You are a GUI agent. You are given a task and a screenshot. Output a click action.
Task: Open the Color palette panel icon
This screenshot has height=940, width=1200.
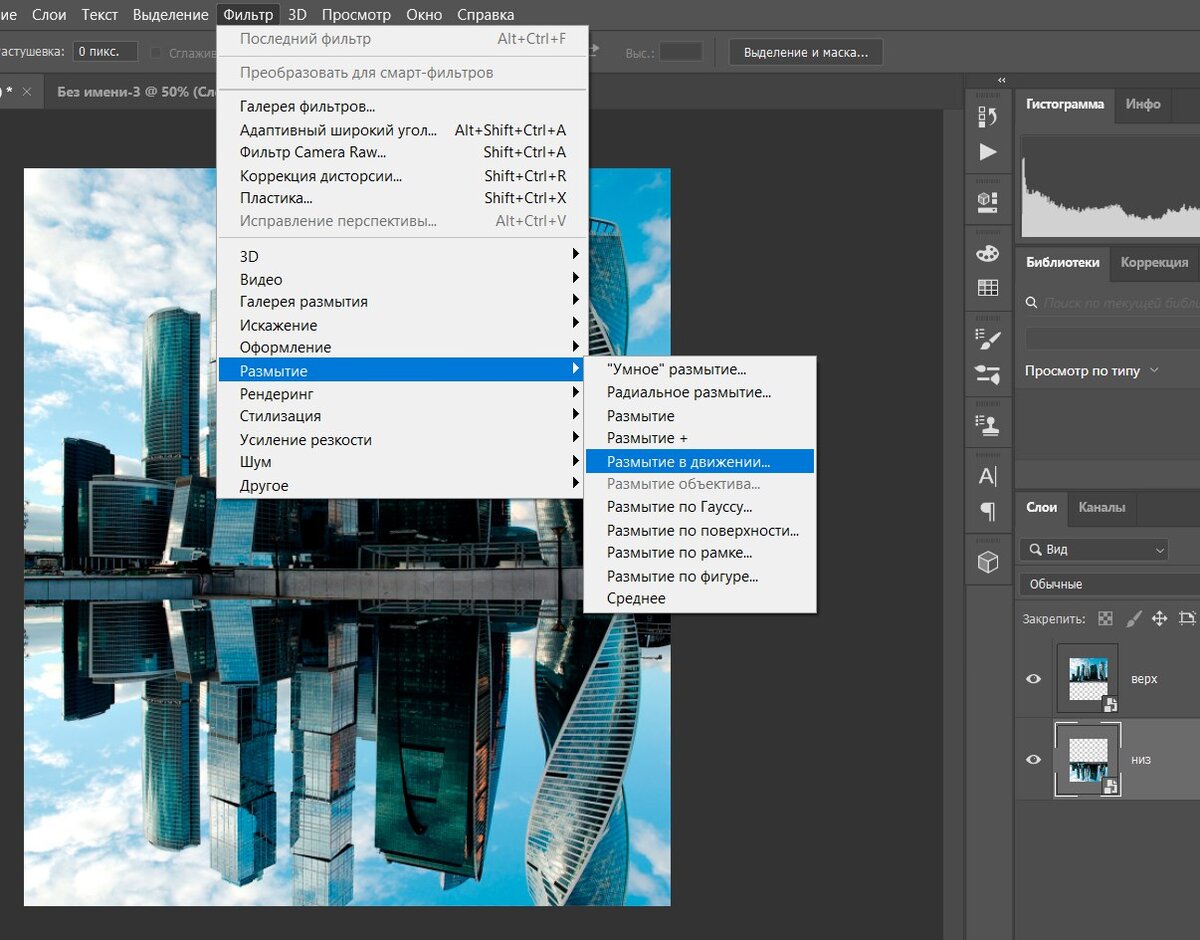click(x=988, y=254)
